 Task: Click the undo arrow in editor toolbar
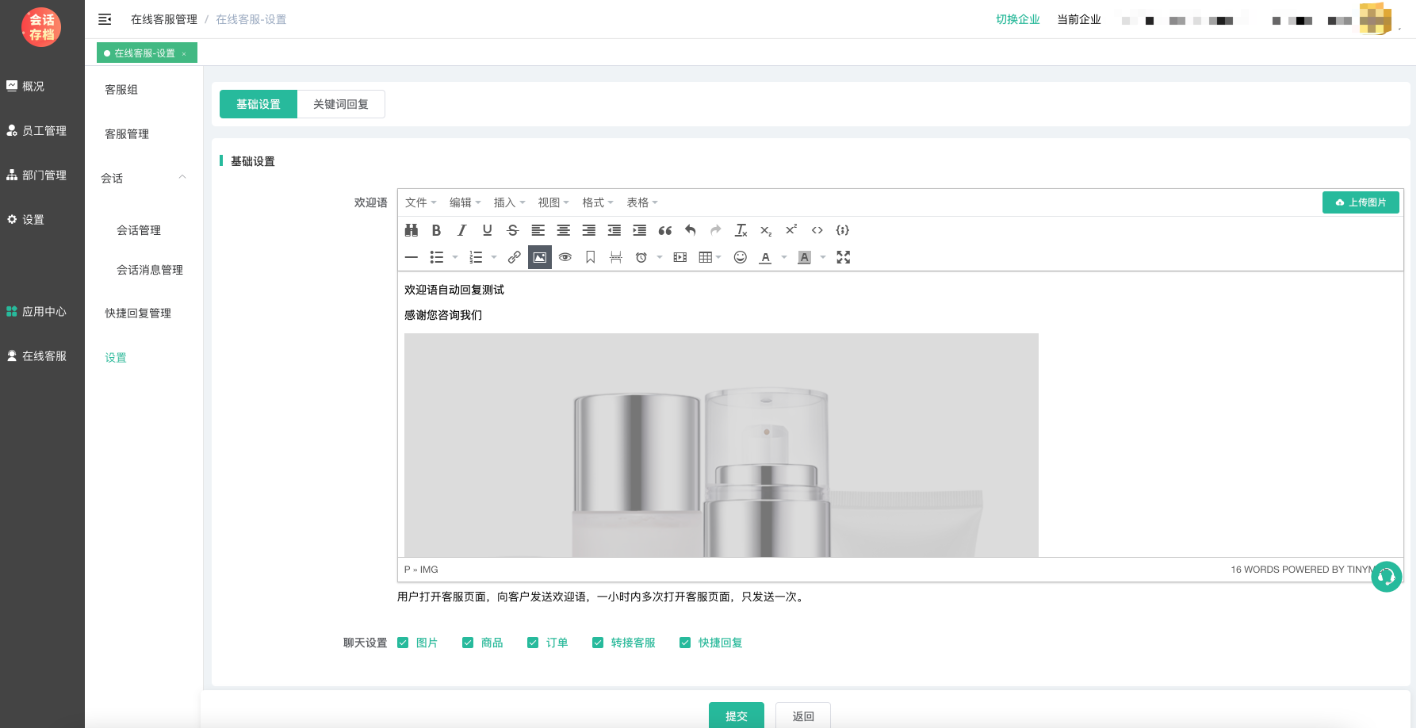pos(690,230)
